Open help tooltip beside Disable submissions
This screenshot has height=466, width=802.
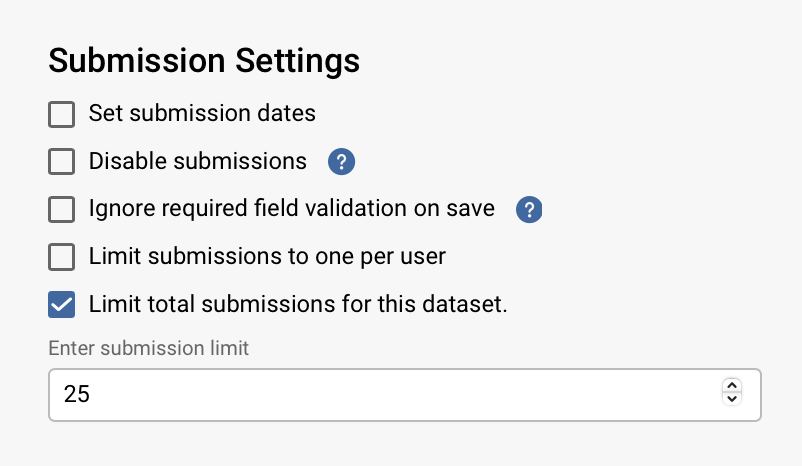click(x=342, y=161)
